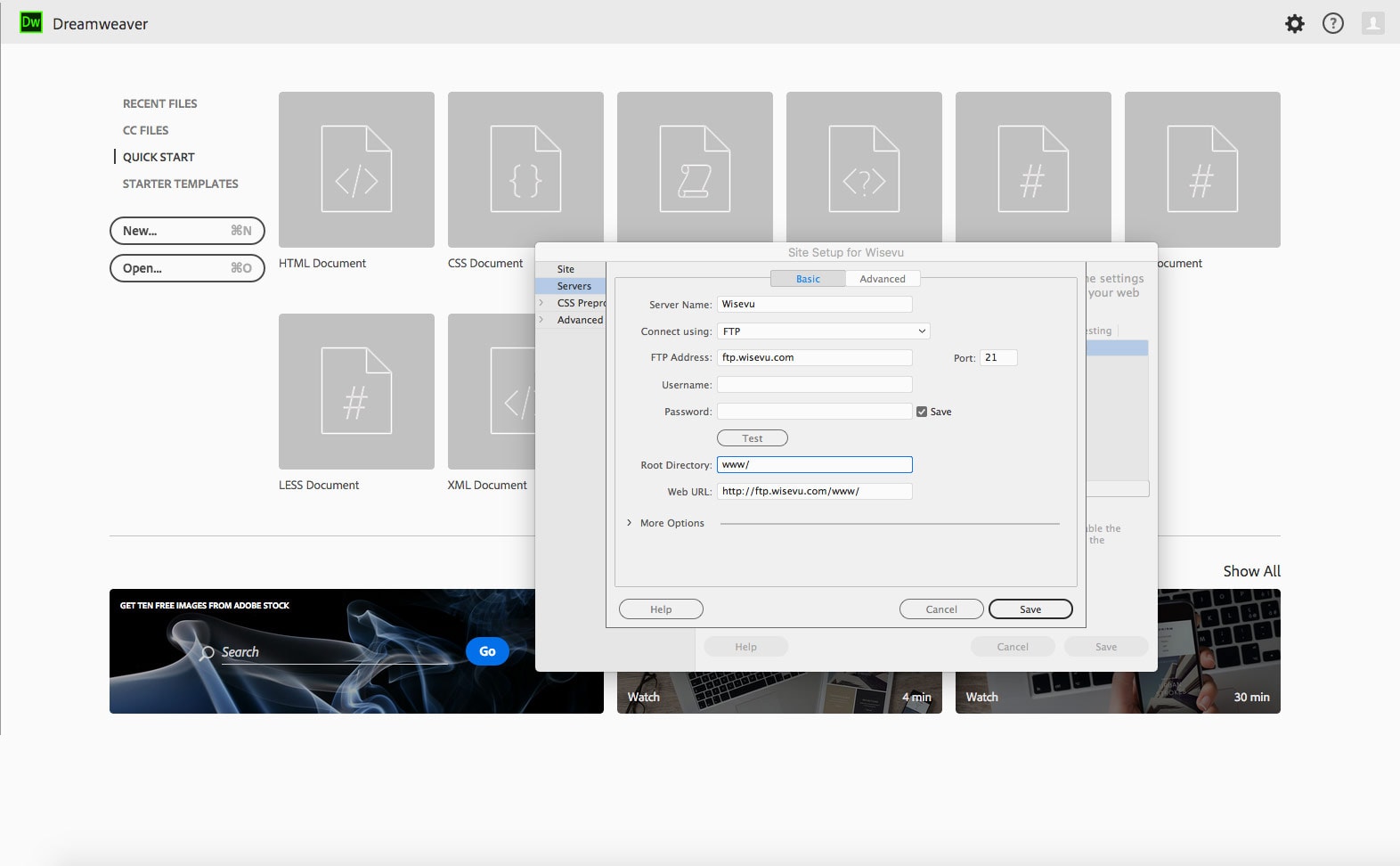Click the New... button
1400x866 pixels.
coord(187,231)
